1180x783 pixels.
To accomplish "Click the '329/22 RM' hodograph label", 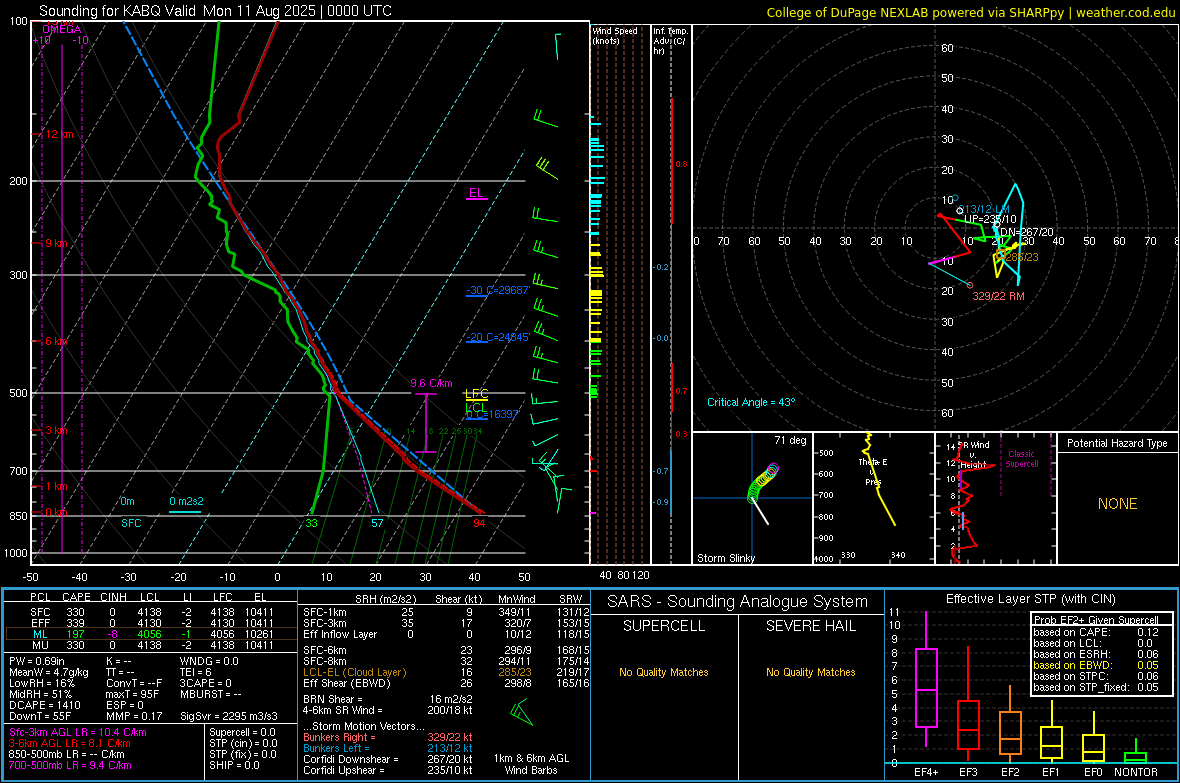I will (x=998, y=296).
